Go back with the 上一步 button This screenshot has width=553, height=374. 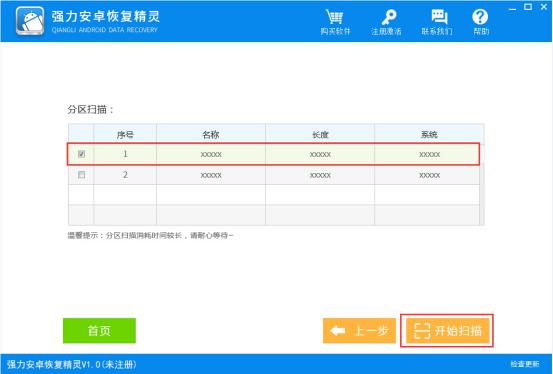tap(359, 331)
